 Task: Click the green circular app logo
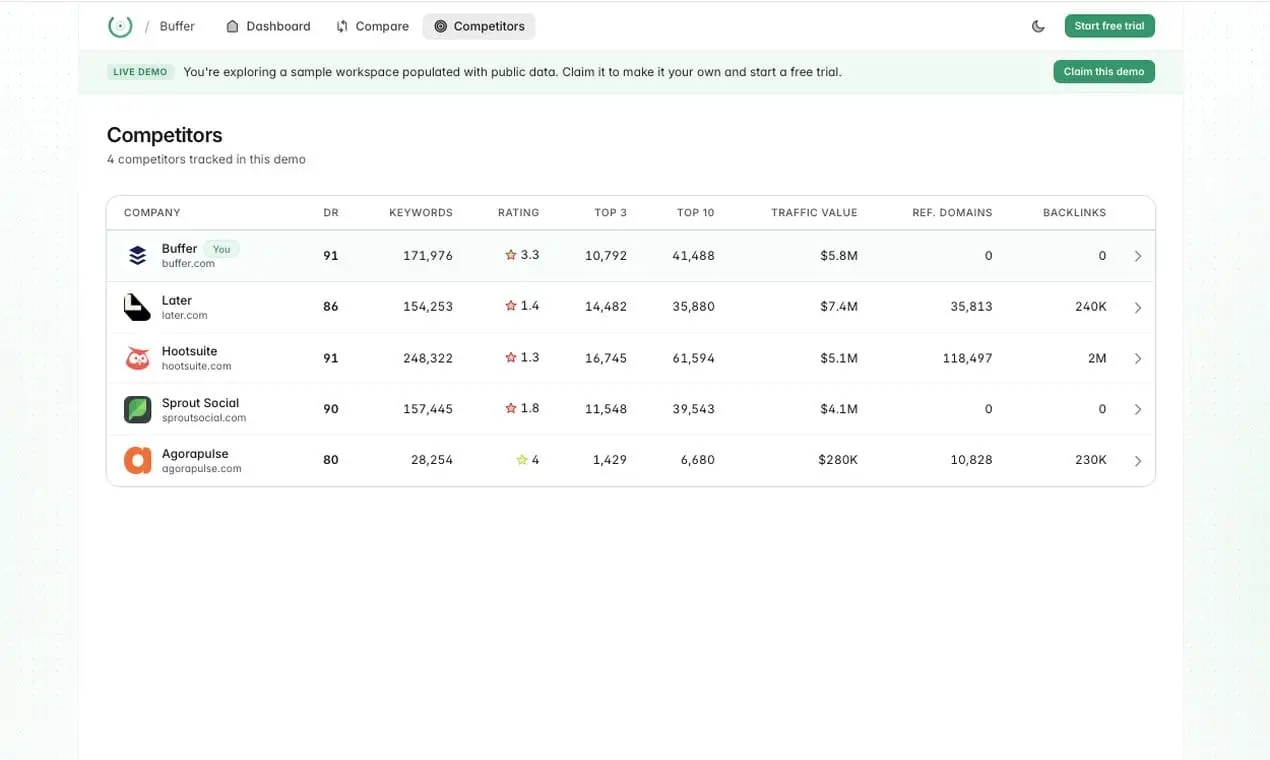coord(120,26)
